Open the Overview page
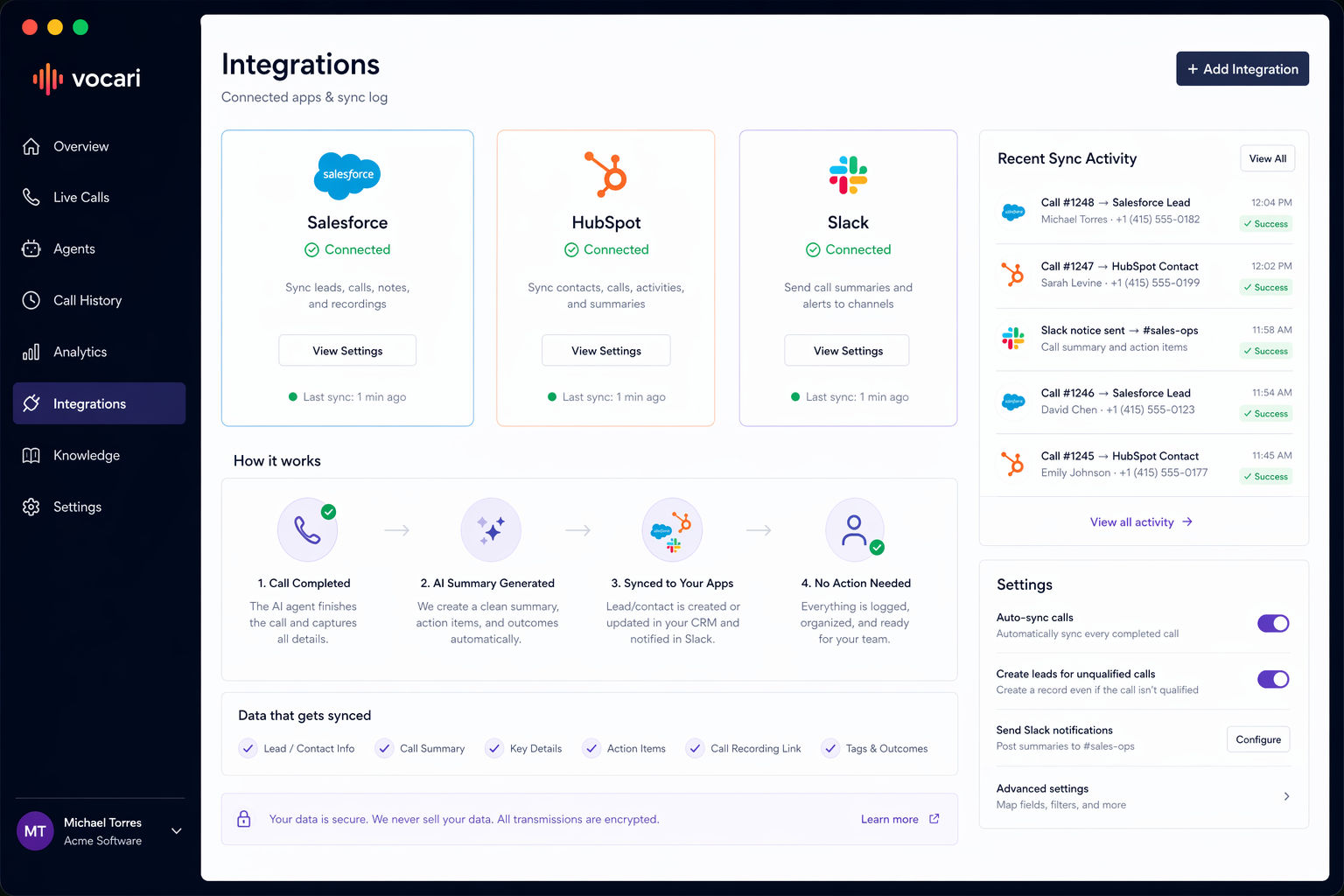 (99, 146)
